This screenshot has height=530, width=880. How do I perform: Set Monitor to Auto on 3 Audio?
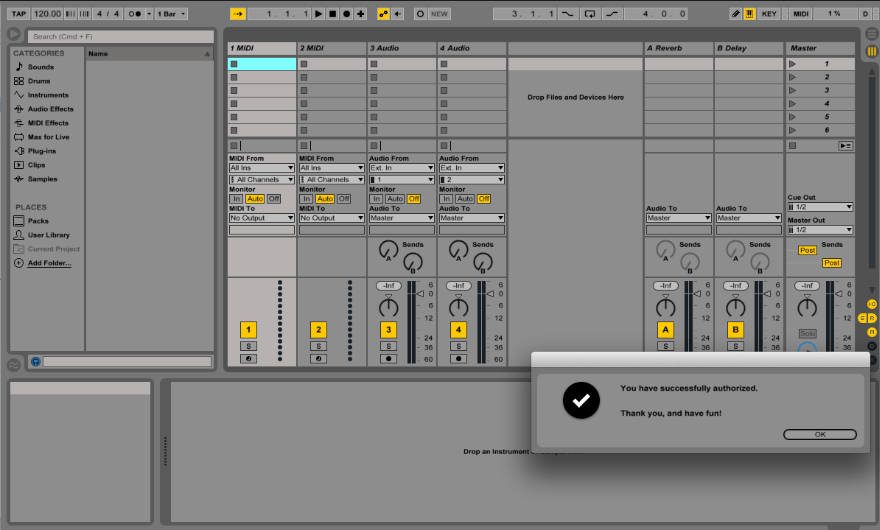click(x=395, y=199)
